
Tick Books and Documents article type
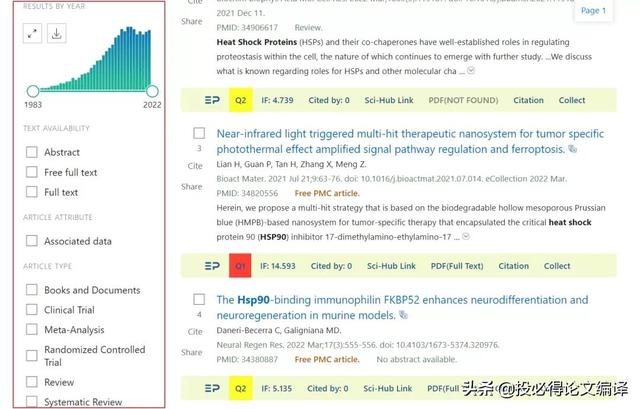coord(31,290)
